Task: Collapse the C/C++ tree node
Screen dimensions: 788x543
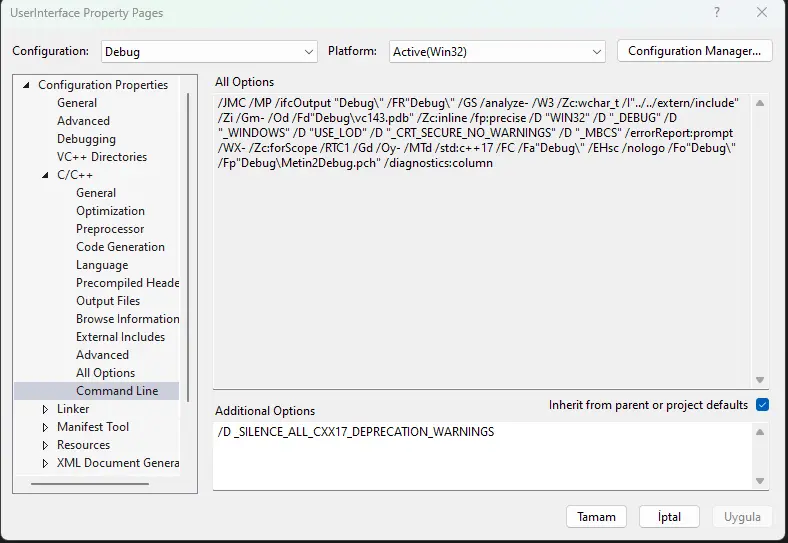Action: tap(45, 175)
